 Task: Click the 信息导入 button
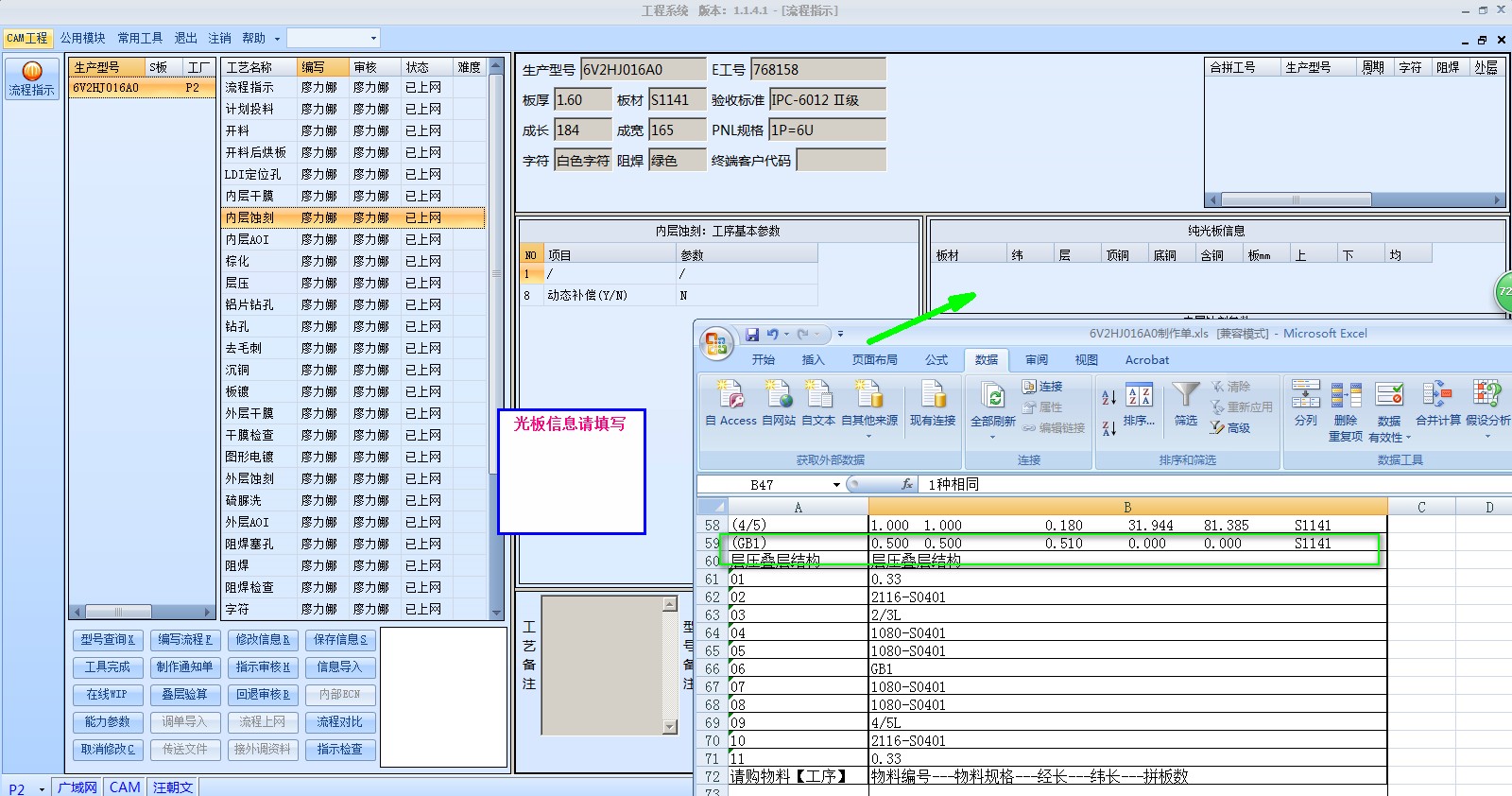340,667
